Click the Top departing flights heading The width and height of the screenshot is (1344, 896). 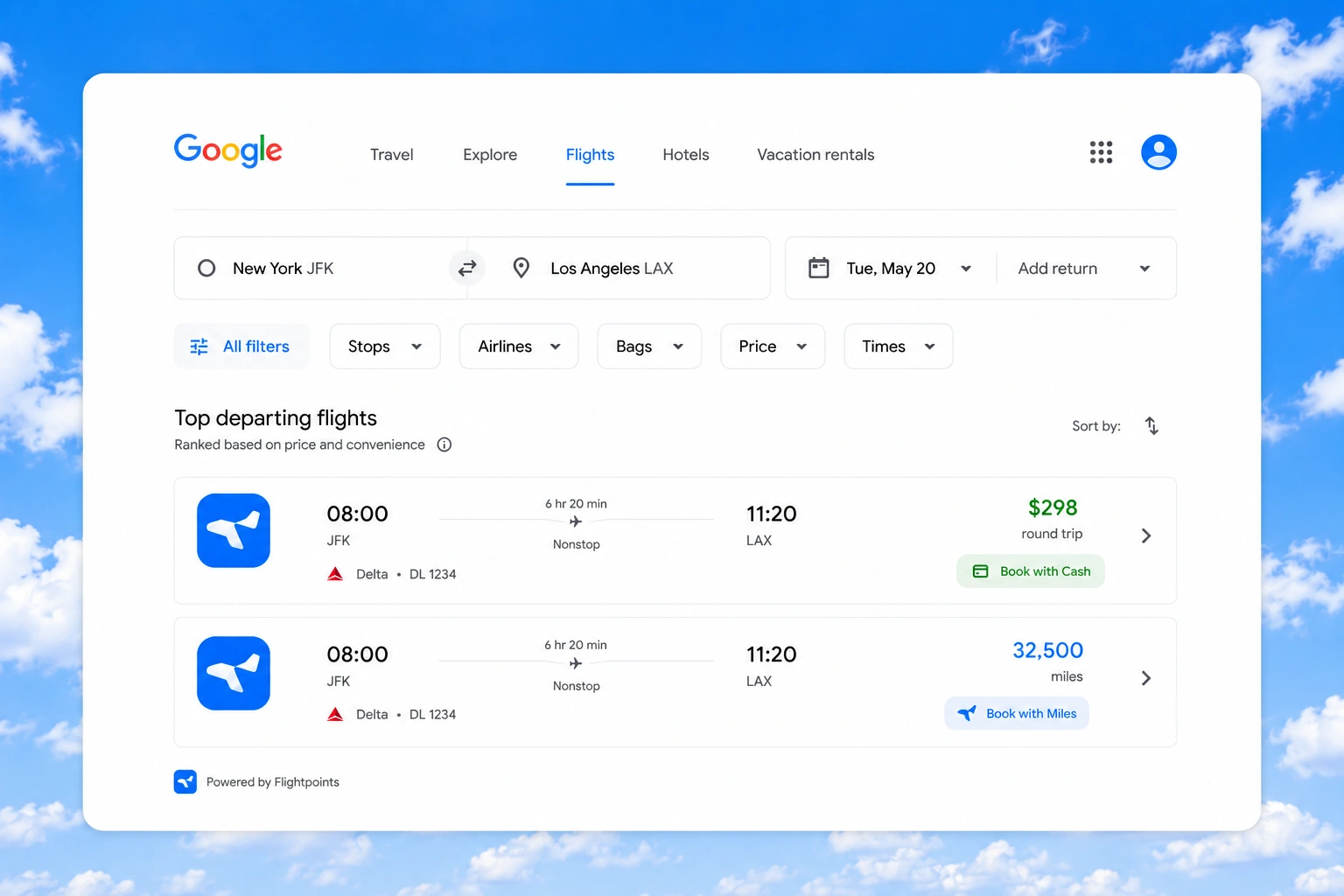pos(276,418)
